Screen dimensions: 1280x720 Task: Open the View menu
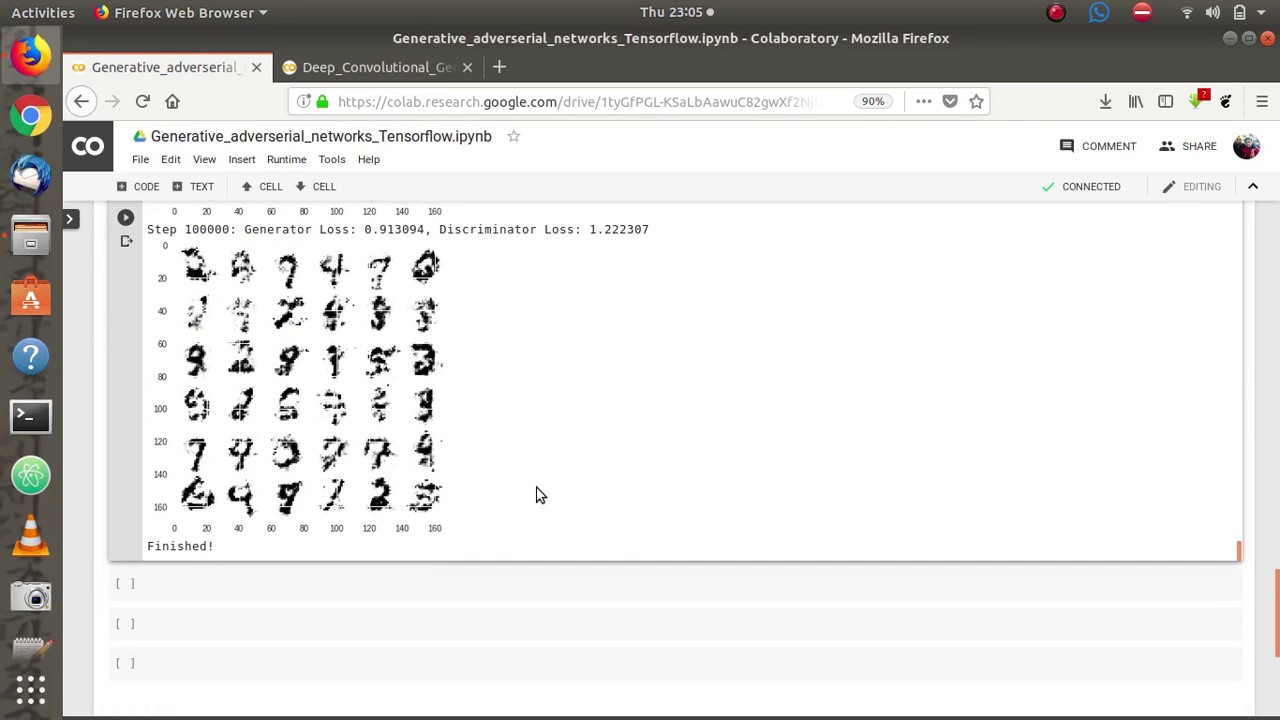point(204,159)
